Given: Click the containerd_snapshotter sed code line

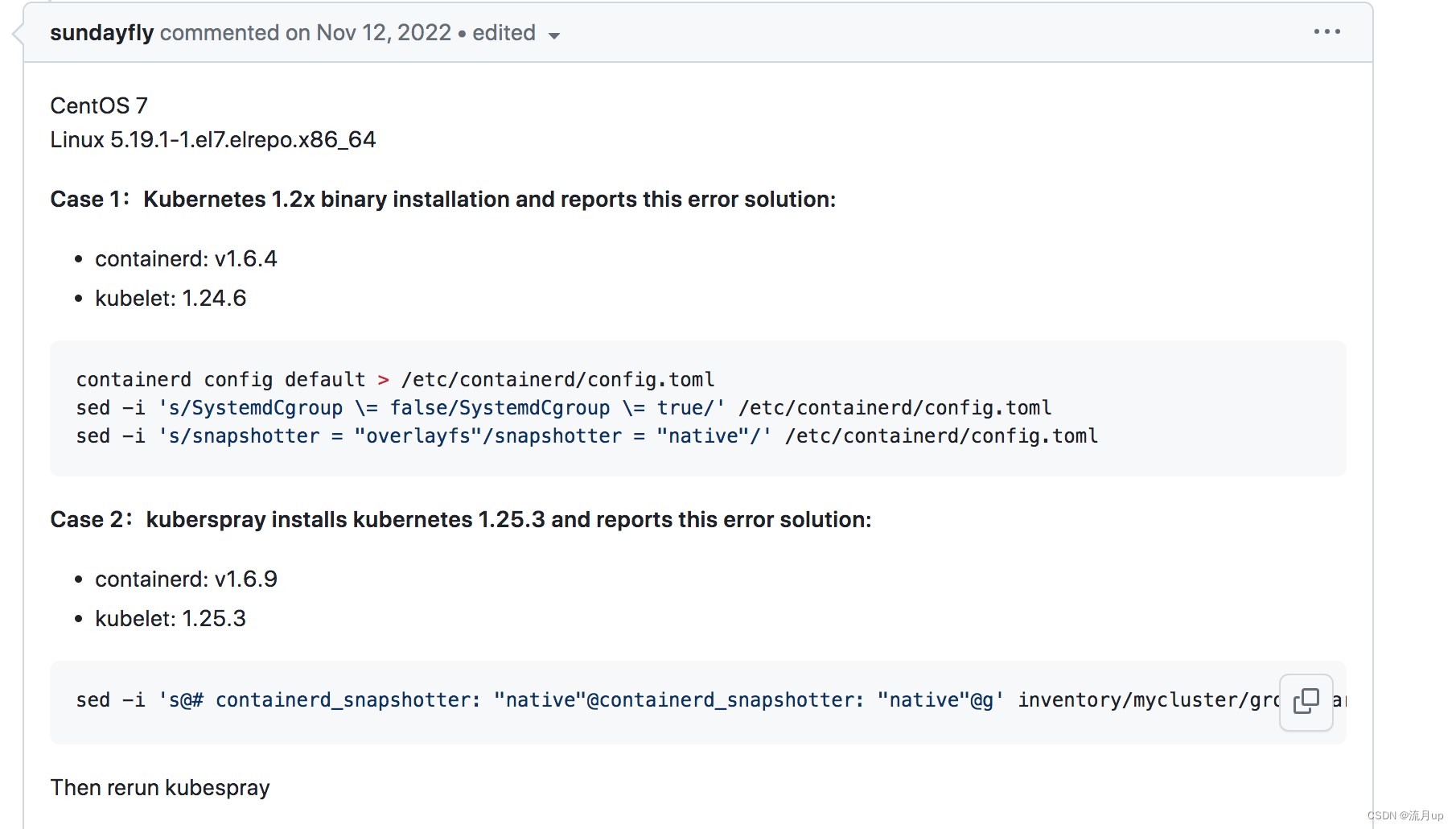Looking at the screenshot, I should [x=677, y=700].
